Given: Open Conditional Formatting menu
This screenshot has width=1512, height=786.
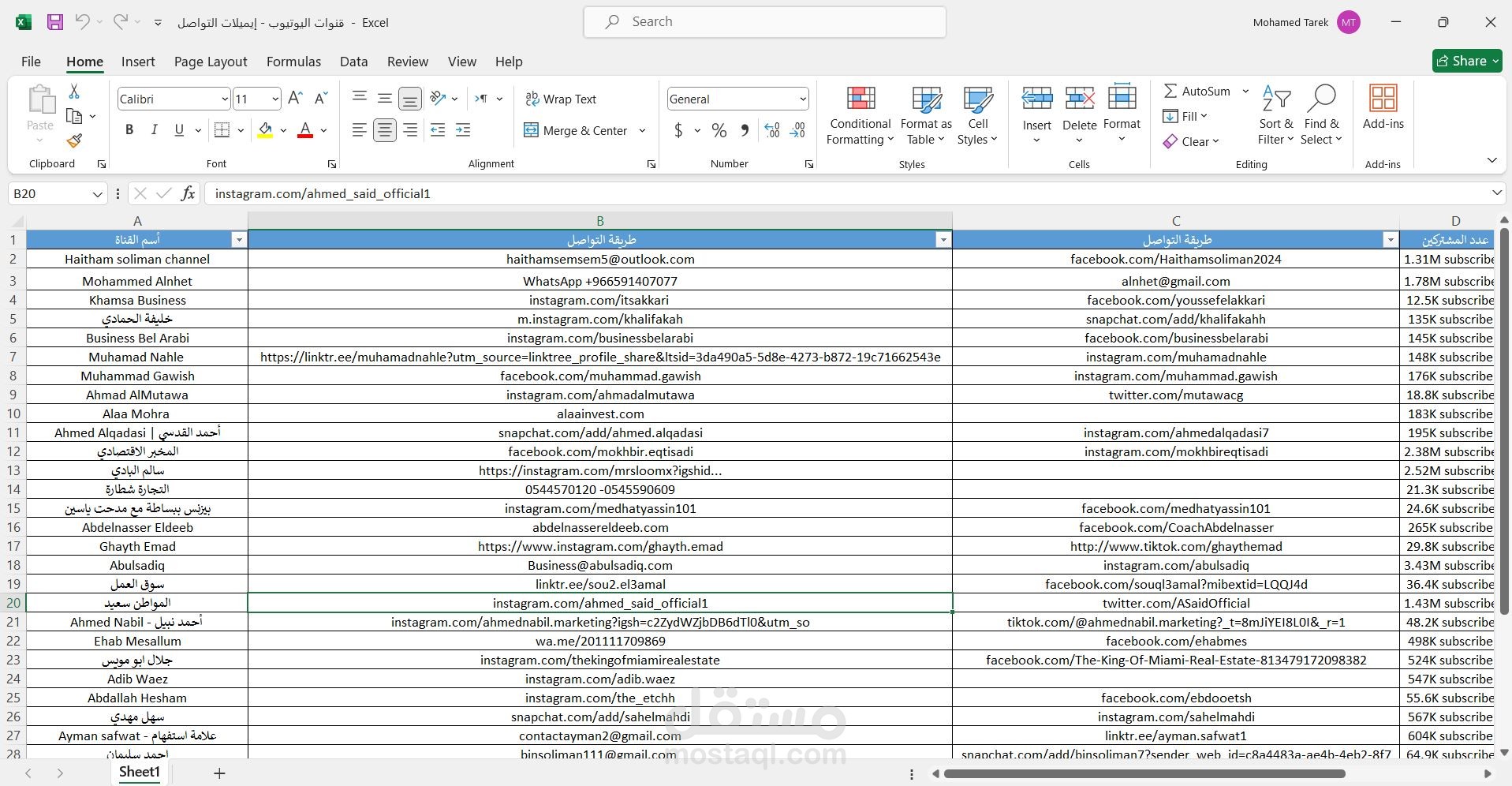Looking at the screenshot, I should click(861, 115).
